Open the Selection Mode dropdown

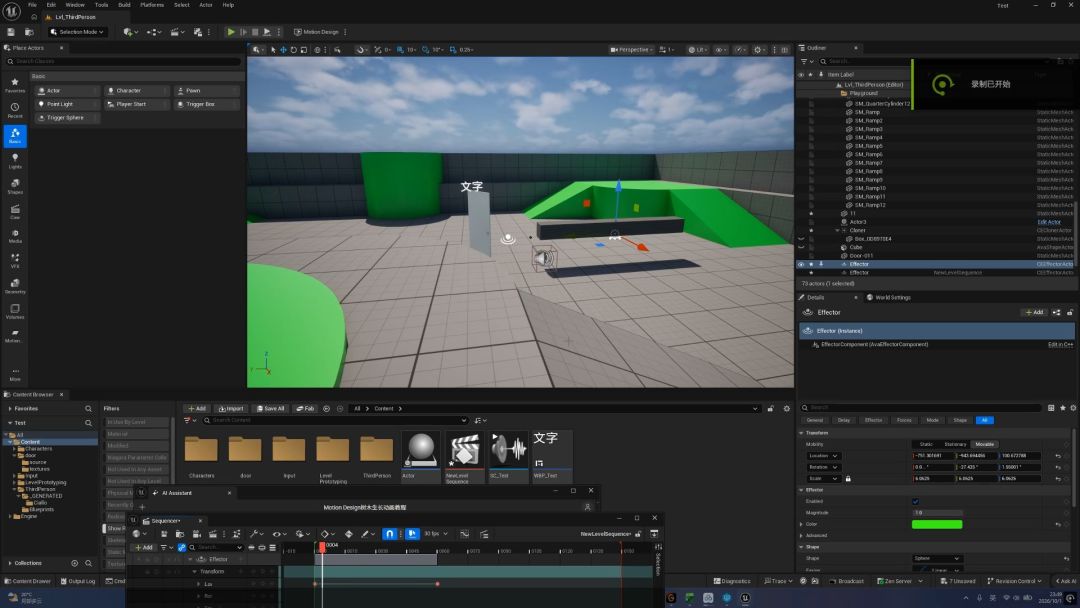pos(77,32)
